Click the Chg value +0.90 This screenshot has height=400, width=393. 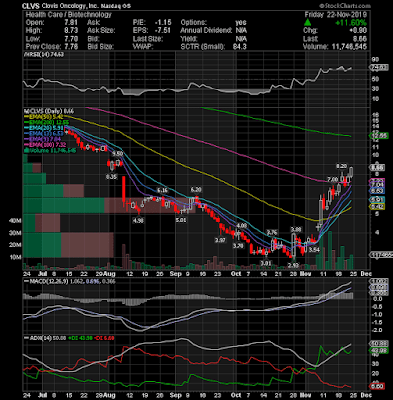tap(358, 31)
